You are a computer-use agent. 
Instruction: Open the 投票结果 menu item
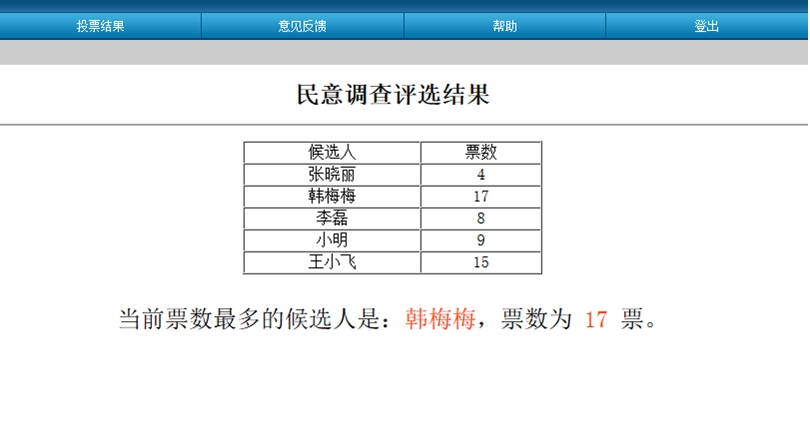pyautogui.click(x=100, y=26)
